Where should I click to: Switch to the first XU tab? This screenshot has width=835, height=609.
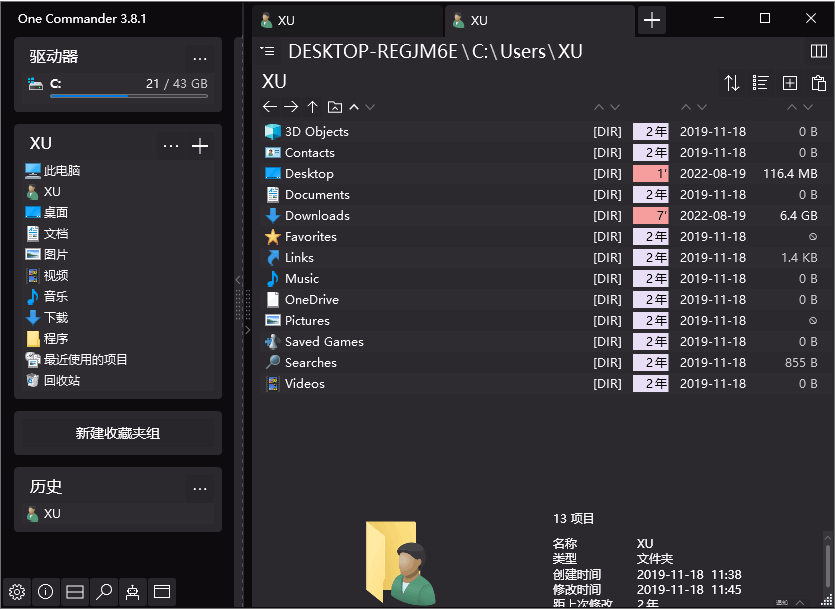345,20
